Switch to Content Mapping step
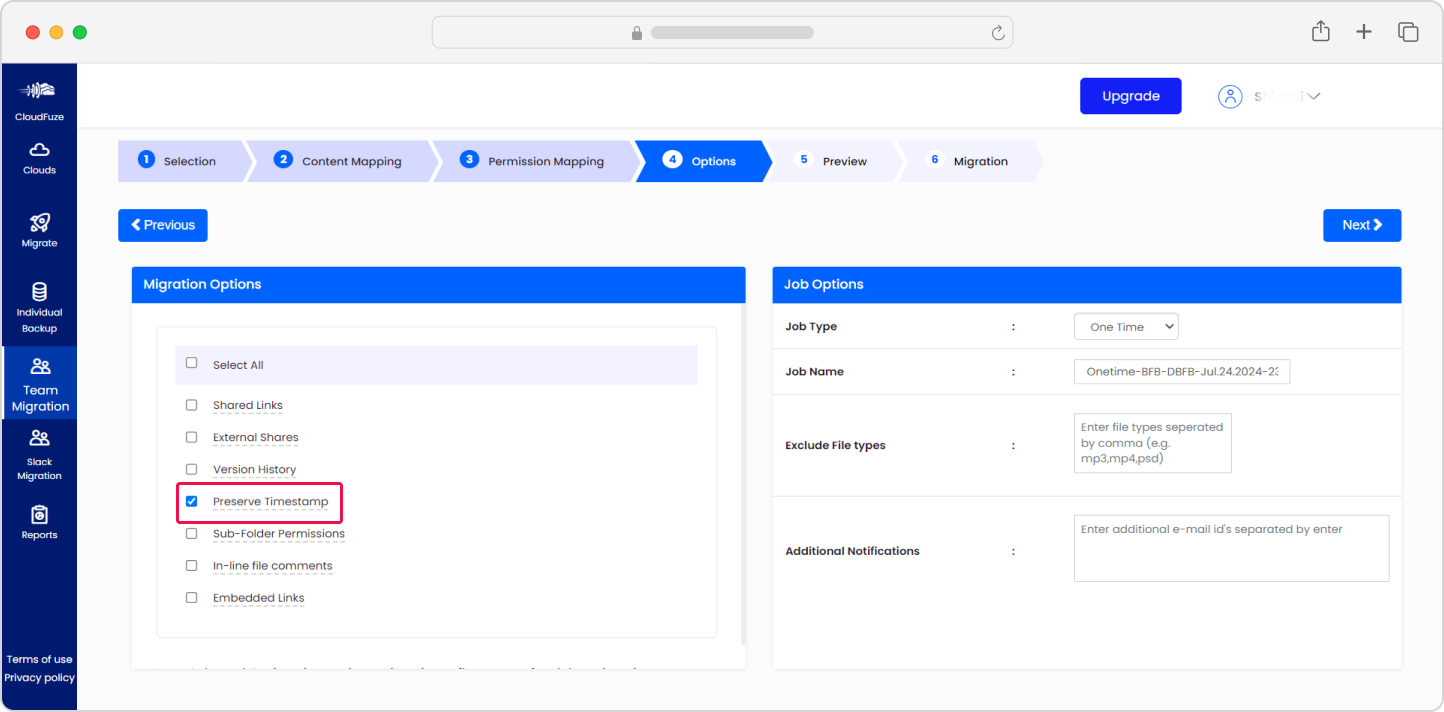 click(340, 161)
